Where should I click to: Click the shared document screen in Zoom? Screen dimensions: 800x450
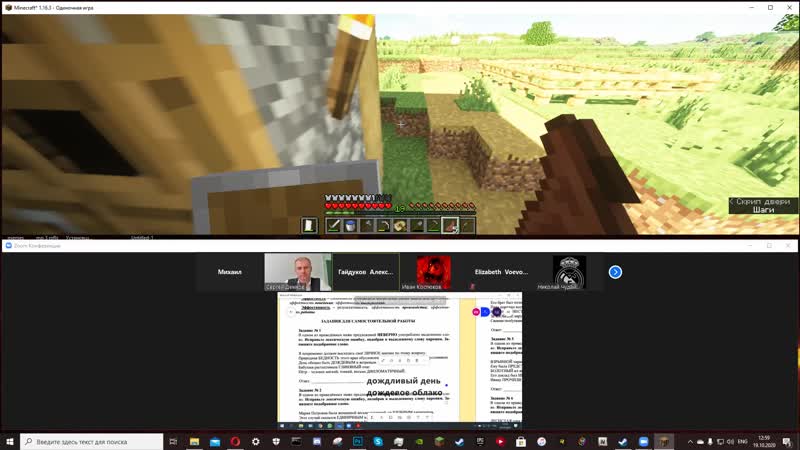[399, 360]
